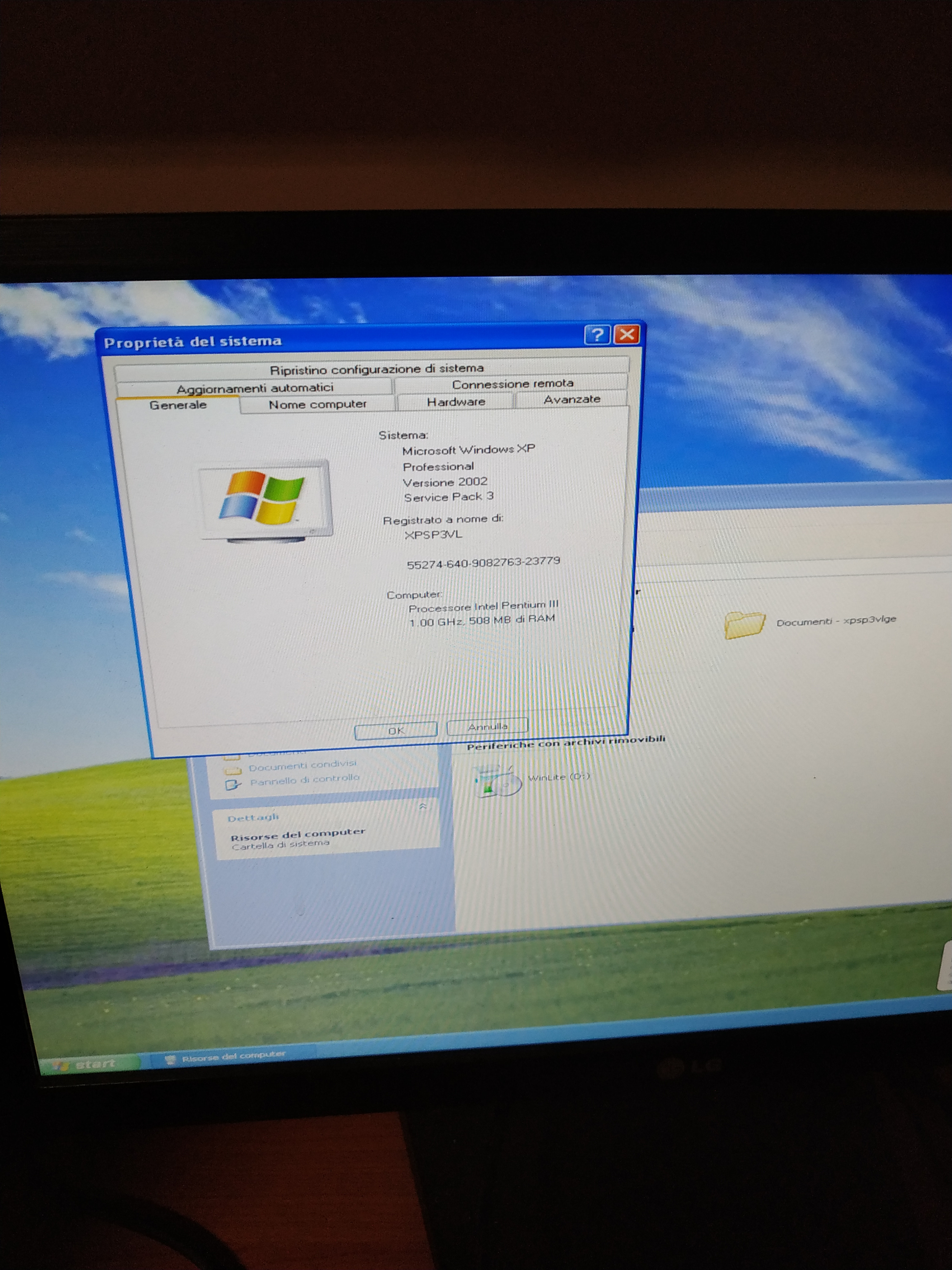This screenshot has width=952, height=1270.
Task: Click the help question mark button
Action: 597,335
